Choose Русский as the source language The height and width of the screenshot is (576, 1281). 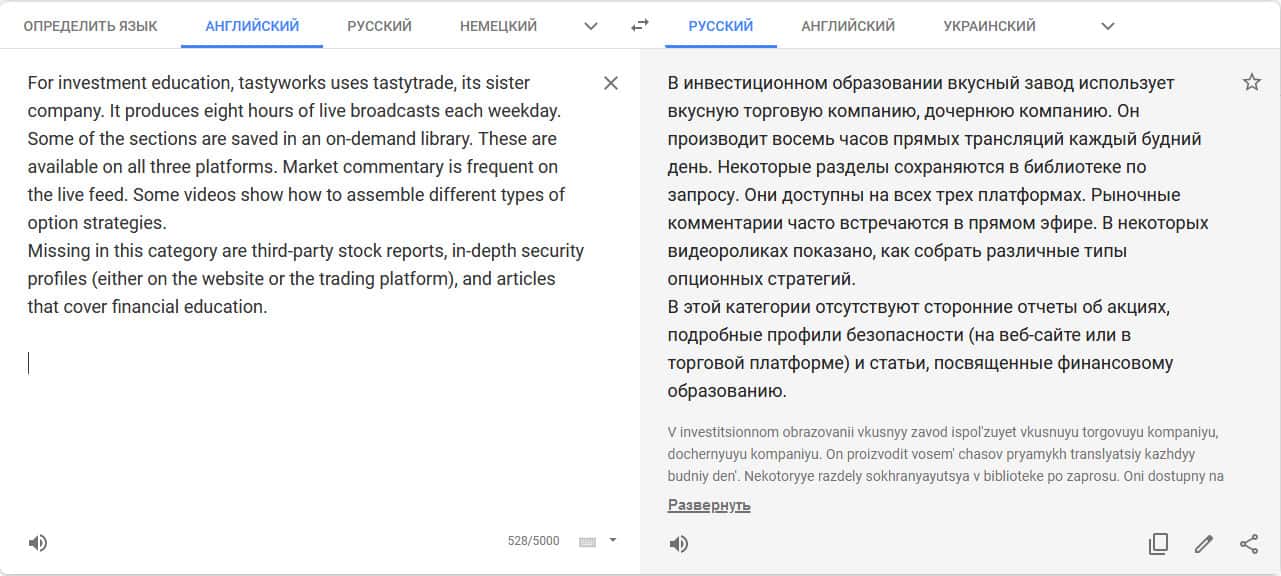click(379, 26)
